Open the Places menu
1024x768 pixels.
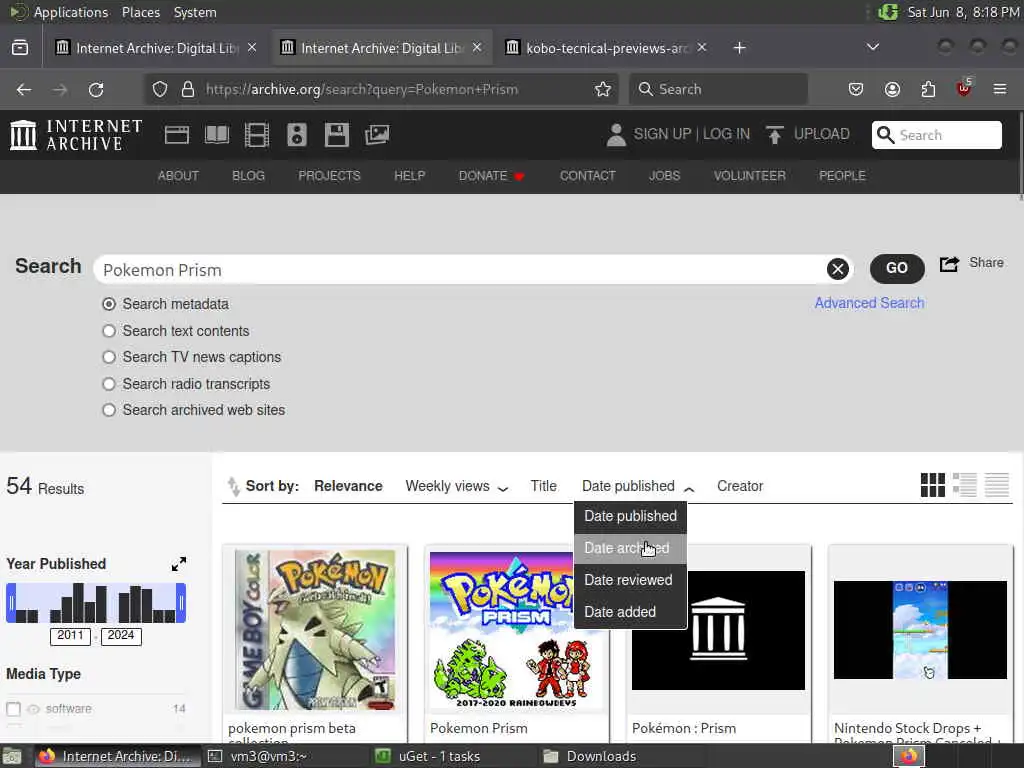tap(141, 12)
